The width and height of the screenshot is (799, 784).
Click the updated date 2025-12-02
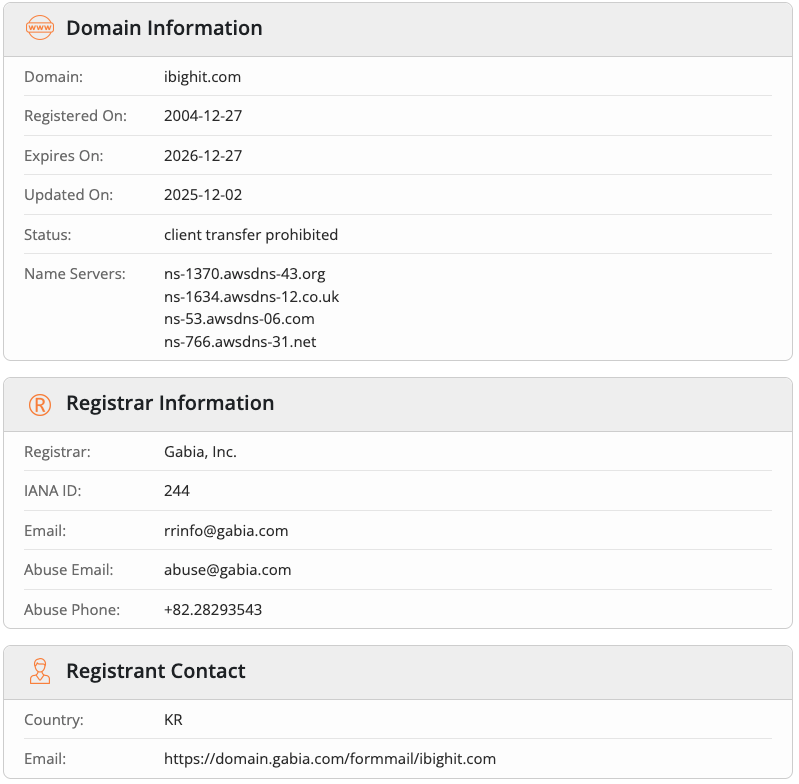203,195
